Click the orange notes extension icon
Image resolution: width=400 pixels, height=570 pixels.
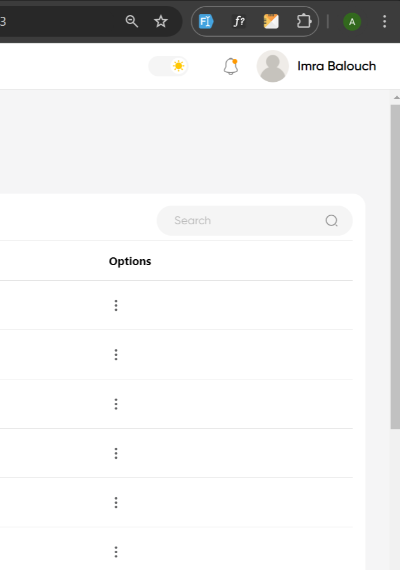pos(271,21)
